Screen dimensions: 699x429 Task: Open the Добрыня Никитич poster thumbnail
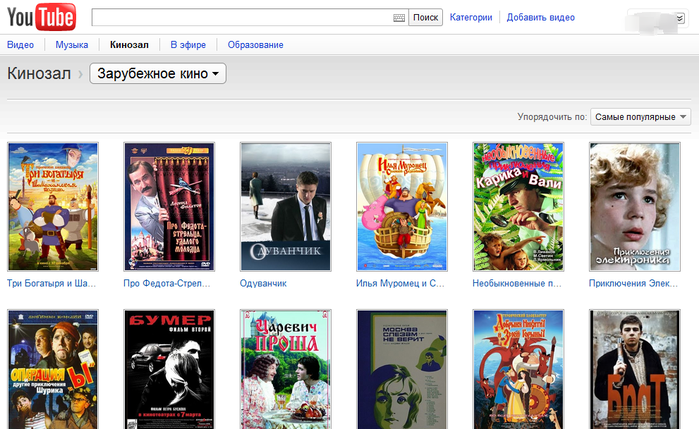[518, 369]
